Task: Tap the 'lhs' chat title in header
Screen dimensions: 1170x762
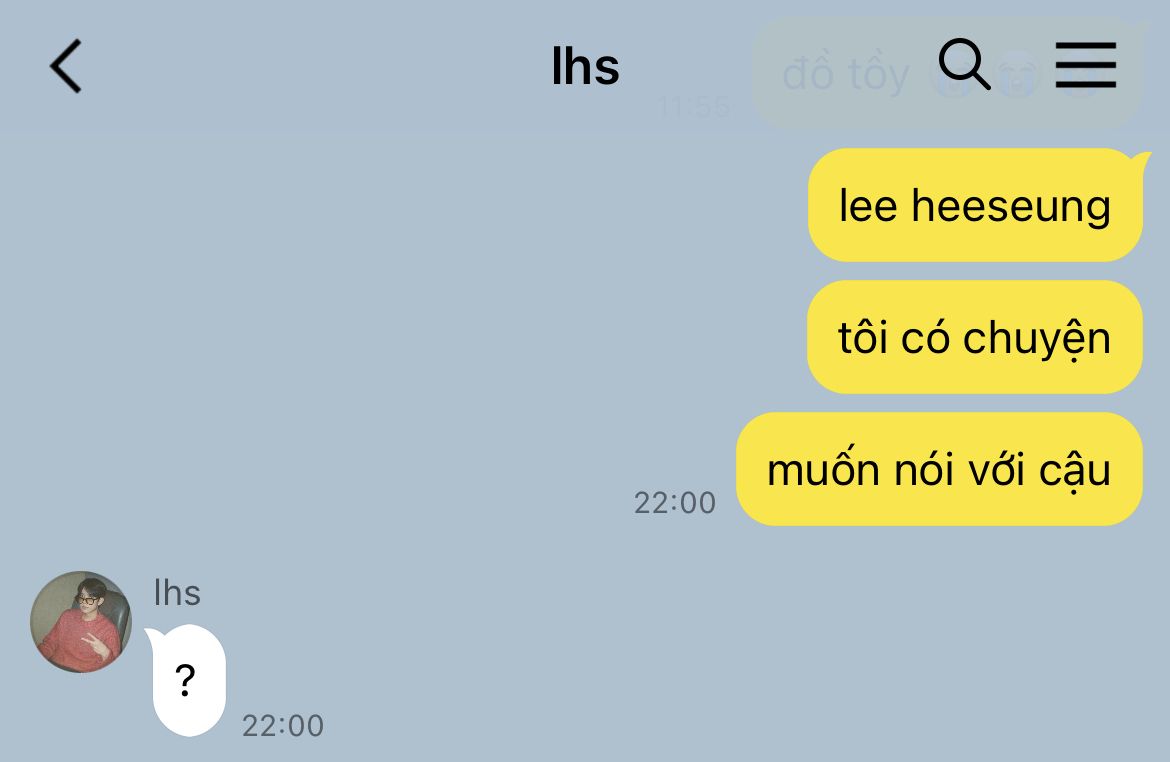Action: coord(585,66)
